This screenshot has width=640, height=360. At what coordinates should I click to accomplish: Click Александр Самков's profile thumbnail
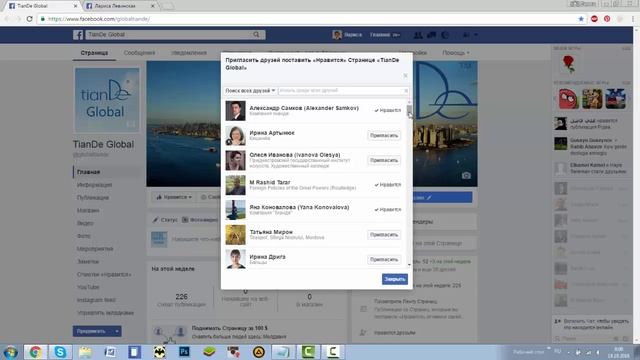point(236,111)
